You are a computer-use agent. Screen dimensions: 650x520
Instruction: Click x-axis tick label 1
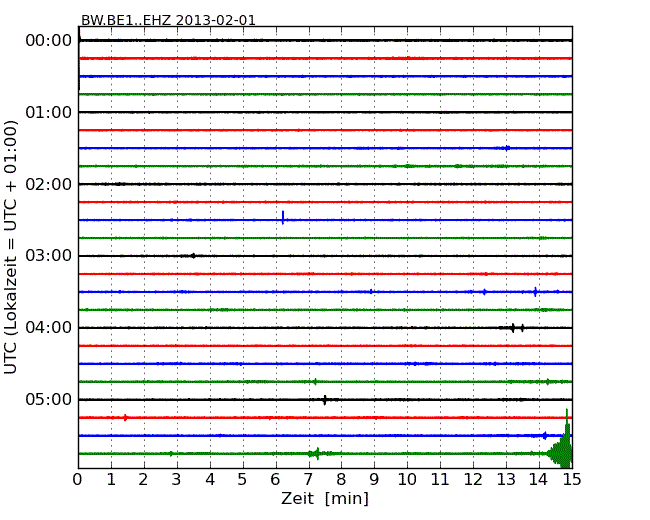coord(111,480)
